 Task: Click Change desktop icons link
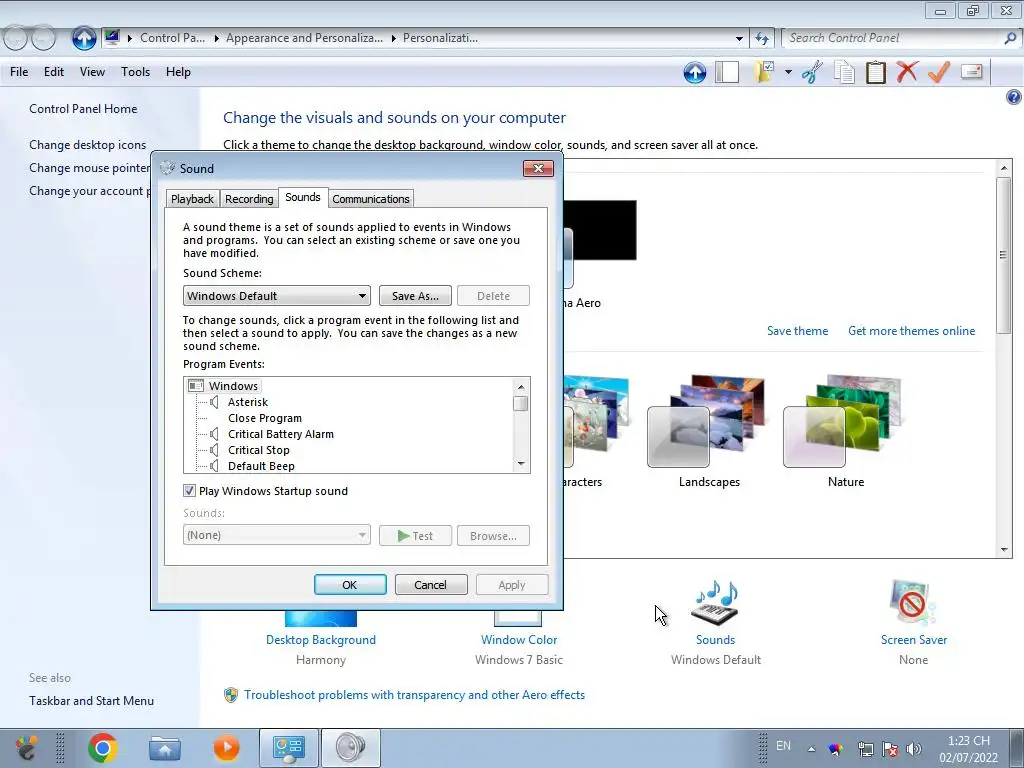(x=88, y=145)
